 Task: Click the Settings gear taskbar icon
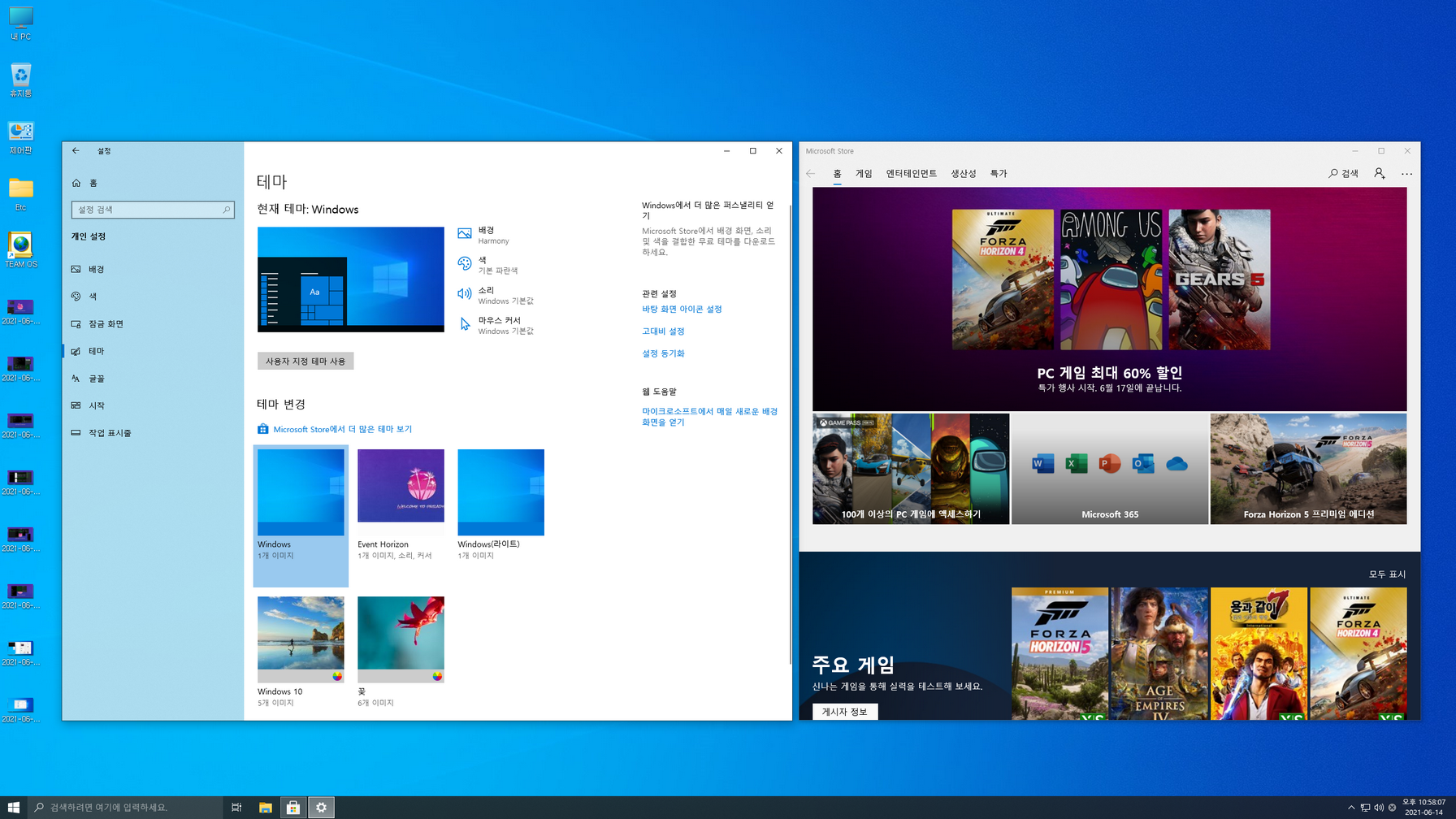(x=322, y=808)
